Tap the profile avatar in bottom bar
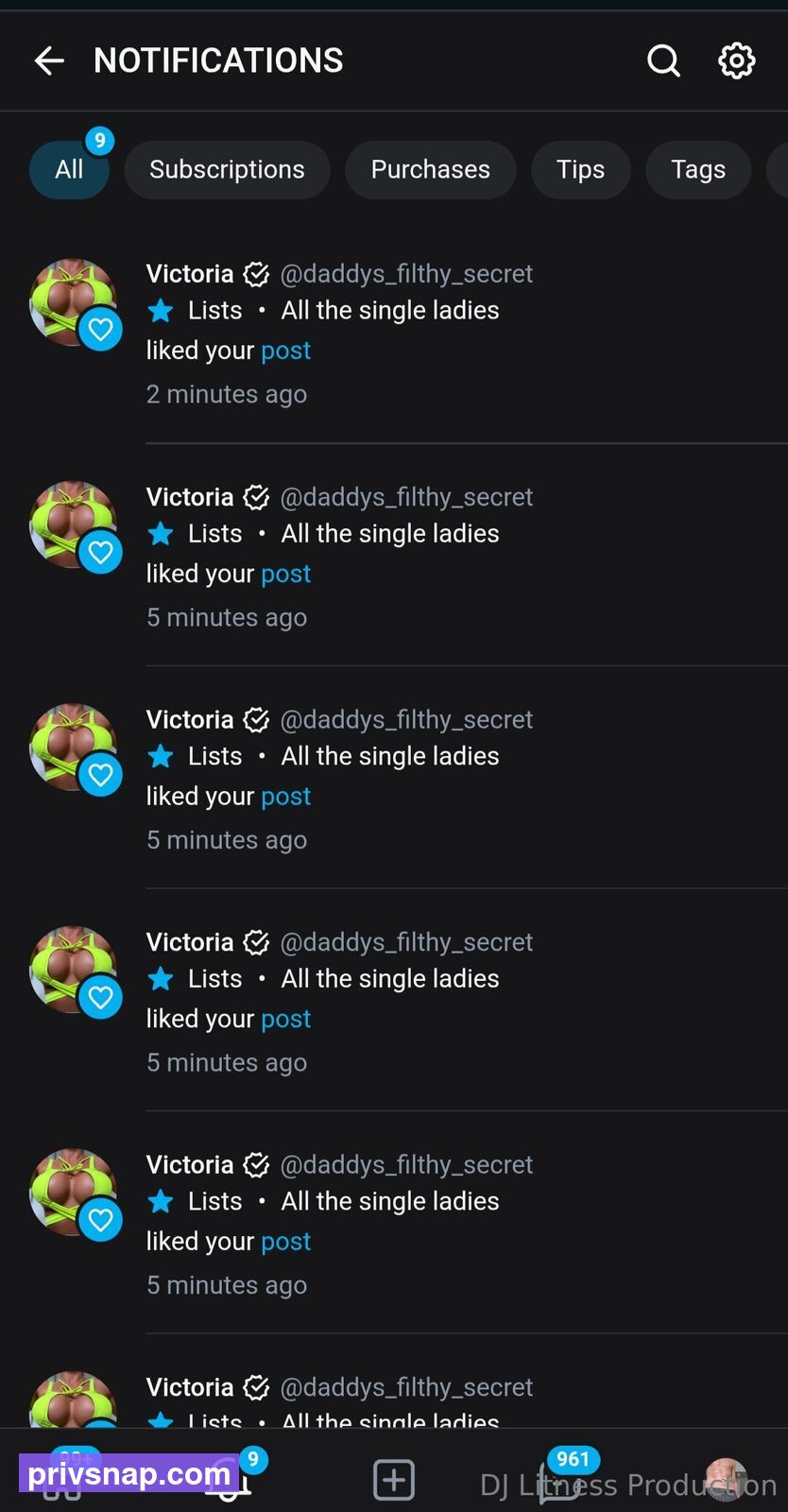 coord(726,1479)
